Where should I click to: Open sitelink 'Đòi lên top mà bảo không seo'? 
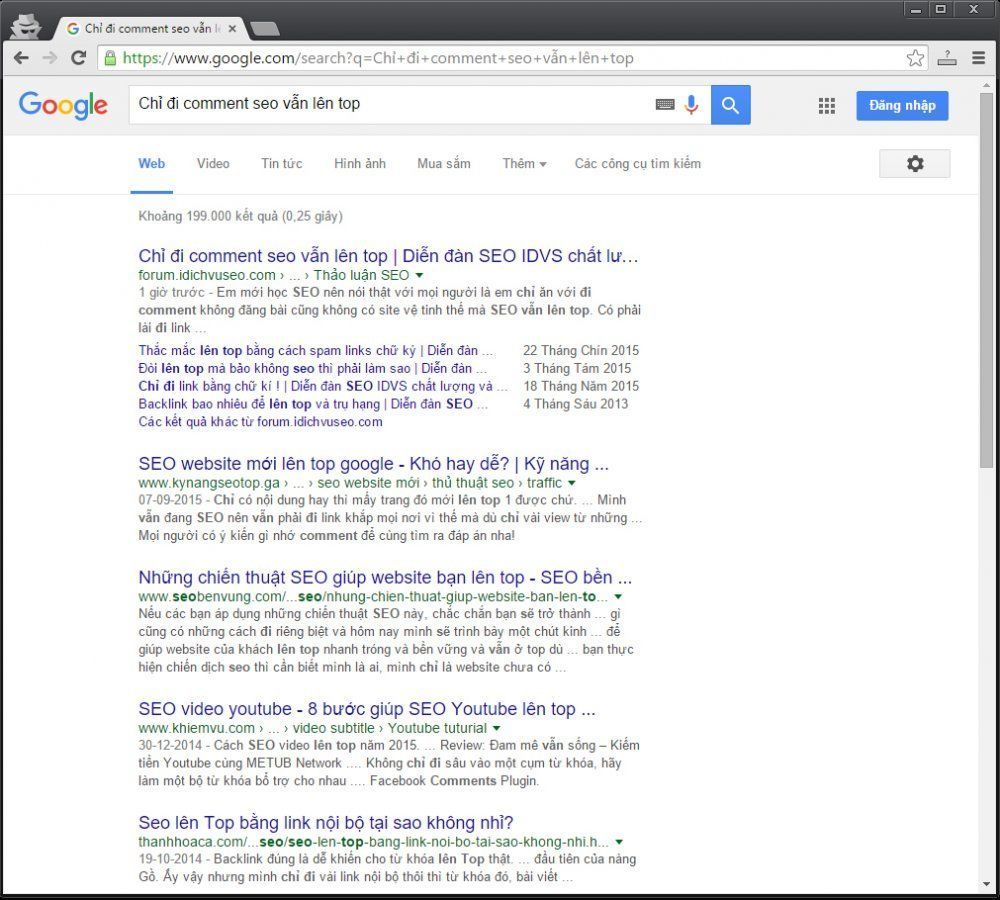click(x=312, y=368)
